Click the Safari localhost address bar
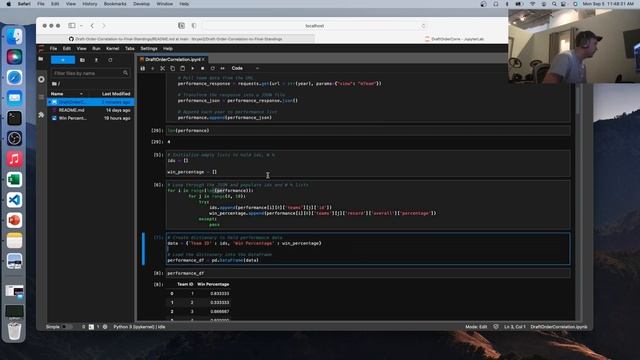This screenshot has width=640, height=360. pos(314,26)
